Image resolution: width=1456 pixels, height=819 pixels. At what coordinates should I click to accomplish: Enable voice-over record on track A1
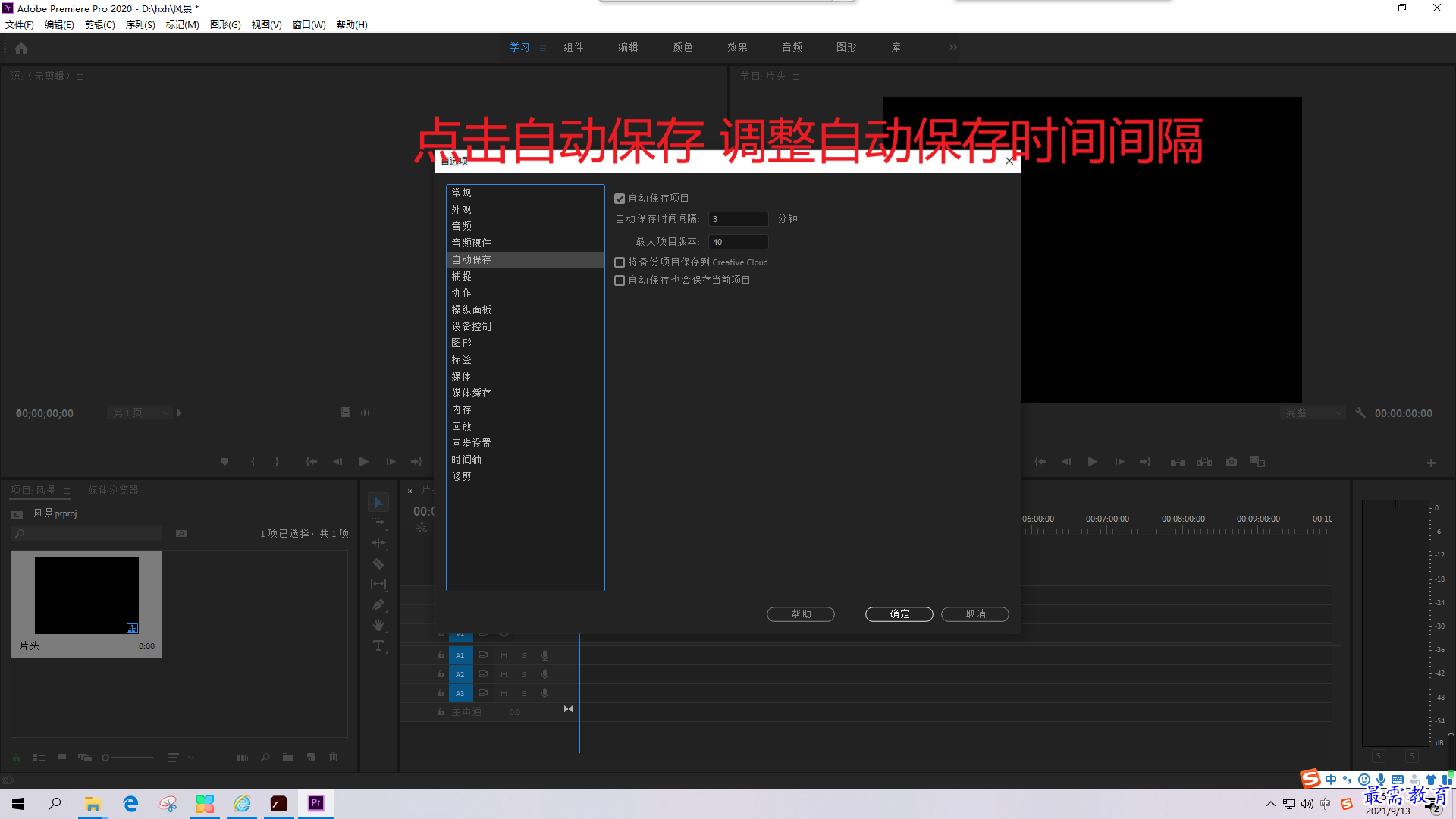544,655
